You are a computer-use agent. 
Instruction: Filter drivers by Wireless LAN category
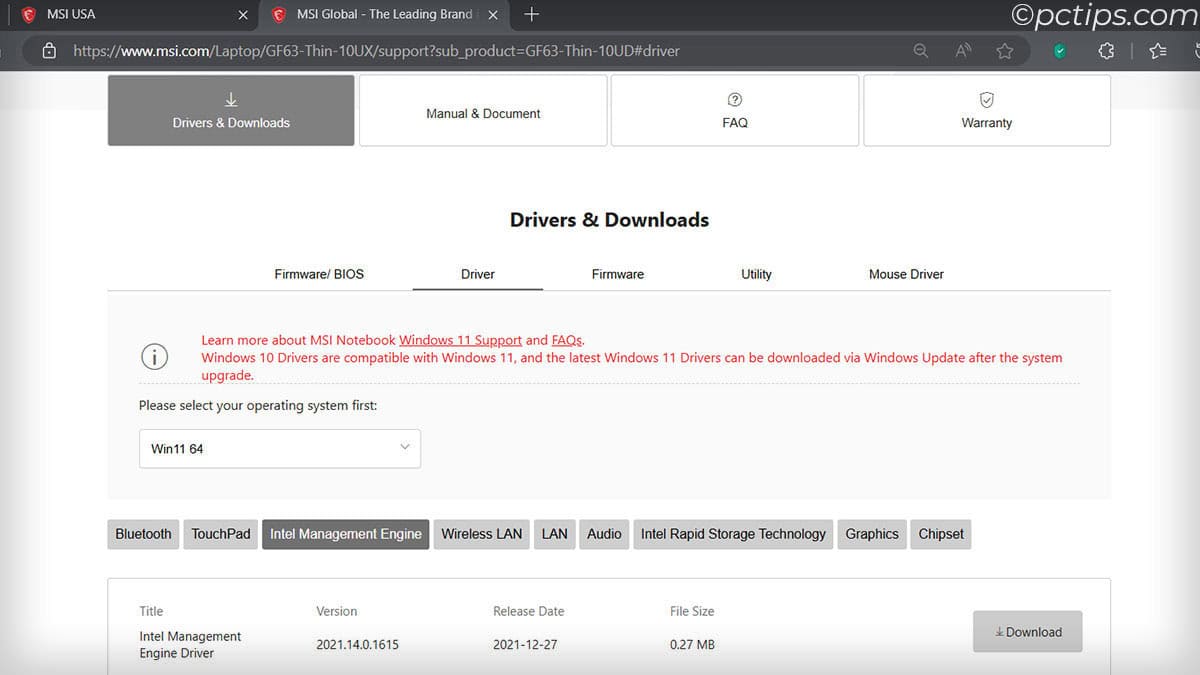pos(481,534)
